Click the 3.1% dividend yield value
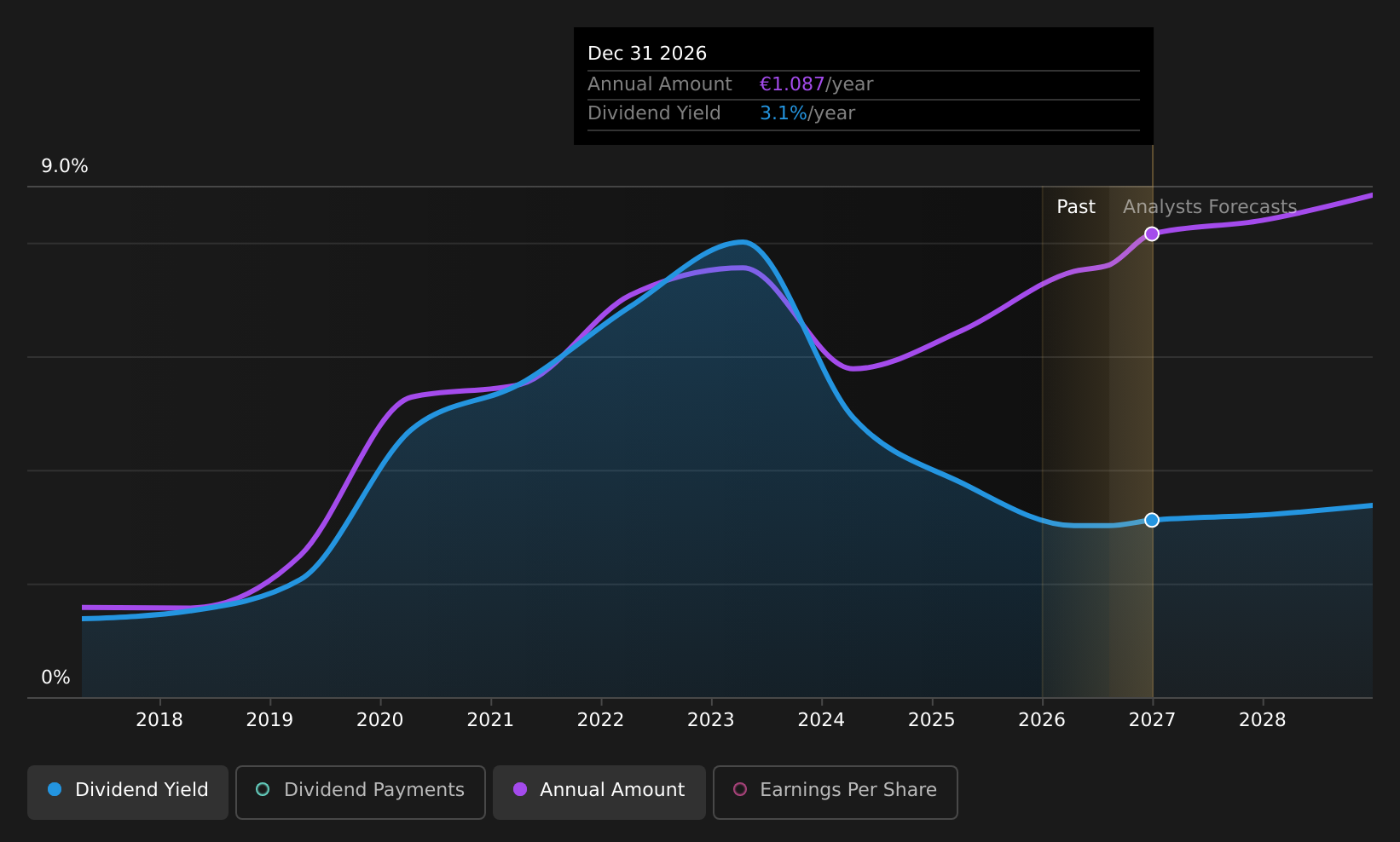 click(784, 113)
